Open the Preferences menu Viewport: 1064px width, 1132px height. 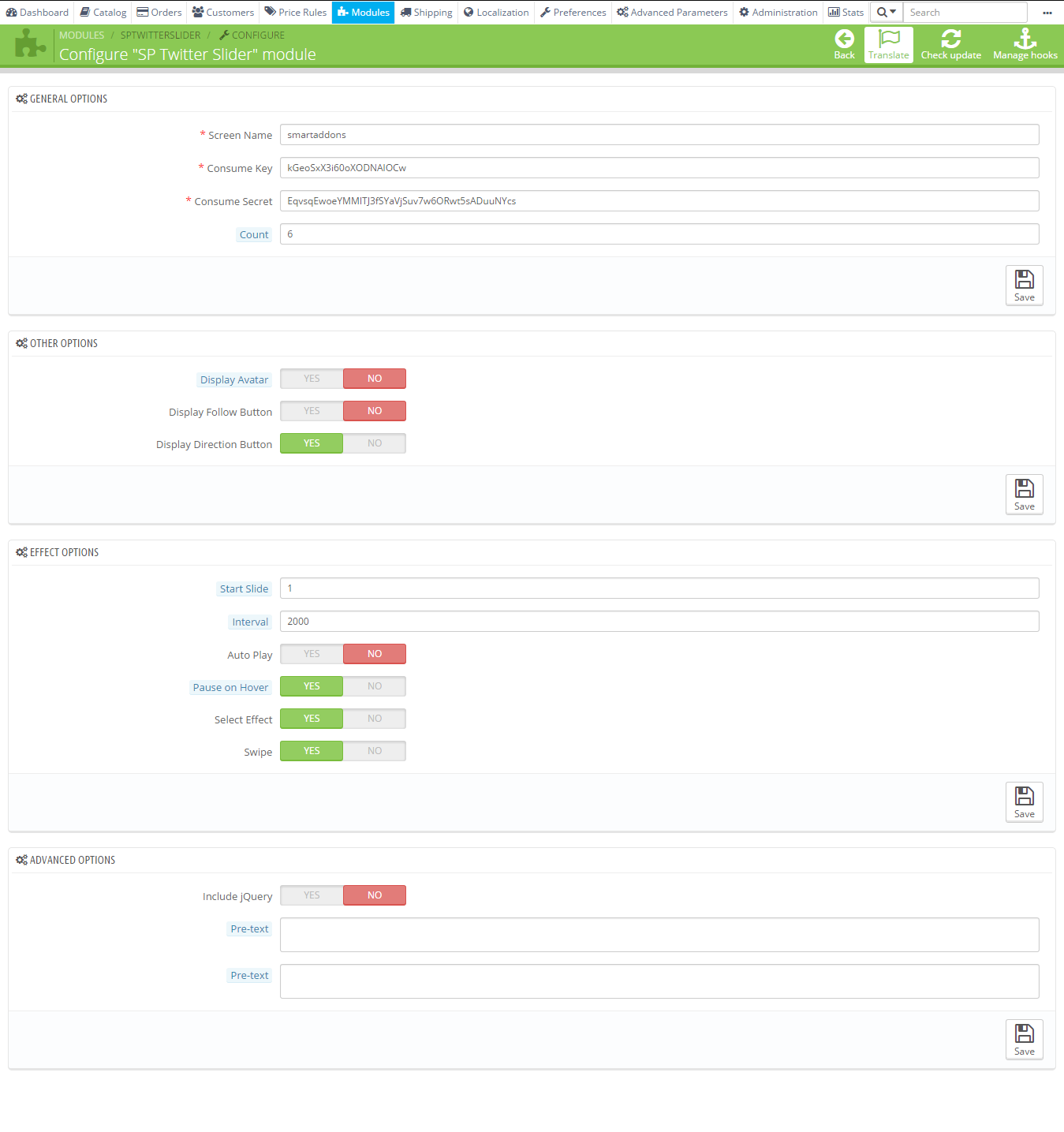[x=573, y=13]
